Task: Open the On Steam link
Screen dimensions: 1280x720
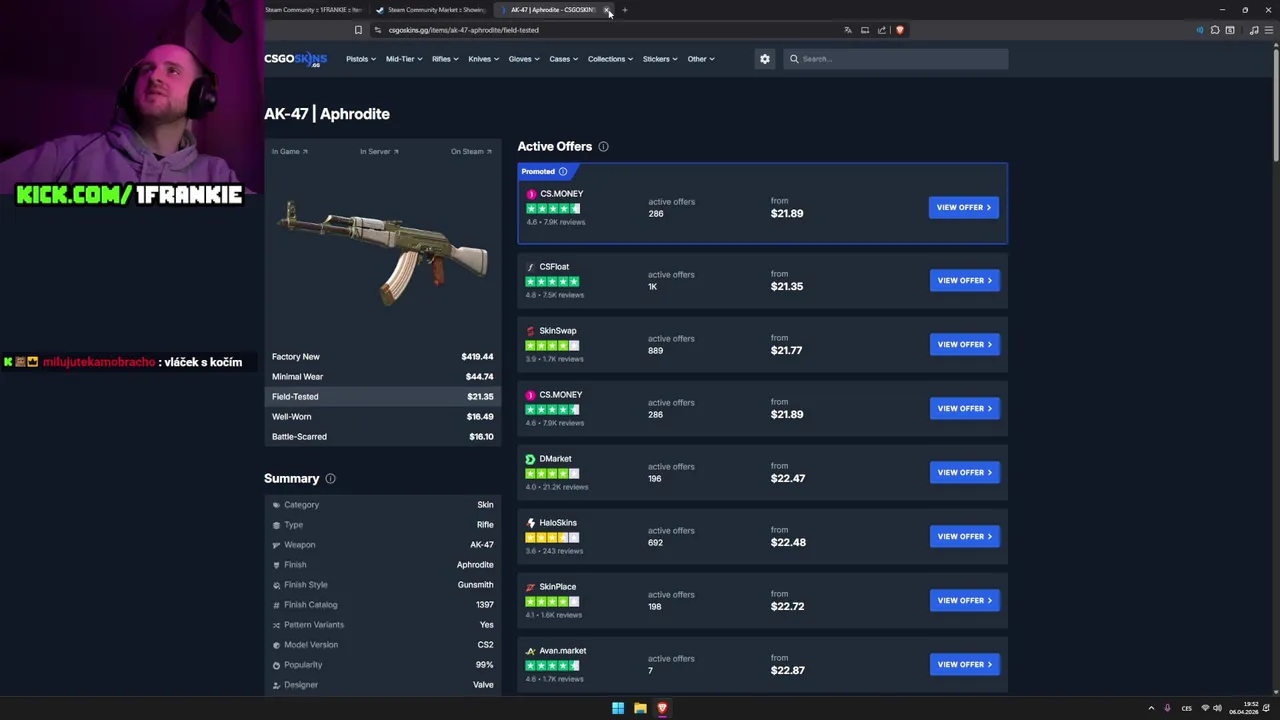Action: pos(471,152)
